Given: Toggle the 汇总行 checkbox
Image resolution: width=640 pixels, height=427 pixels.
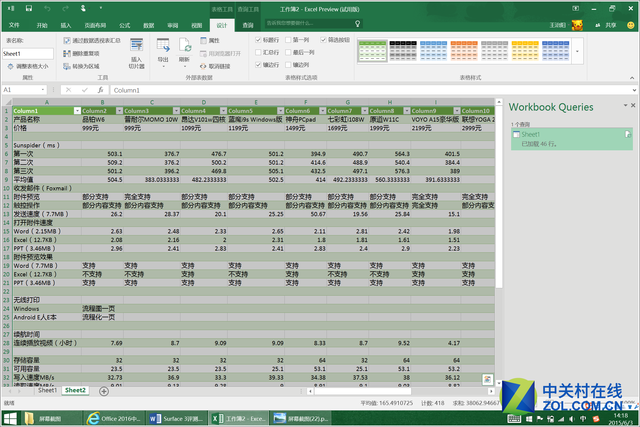Looking at the screenshot, I should point(258,52).
